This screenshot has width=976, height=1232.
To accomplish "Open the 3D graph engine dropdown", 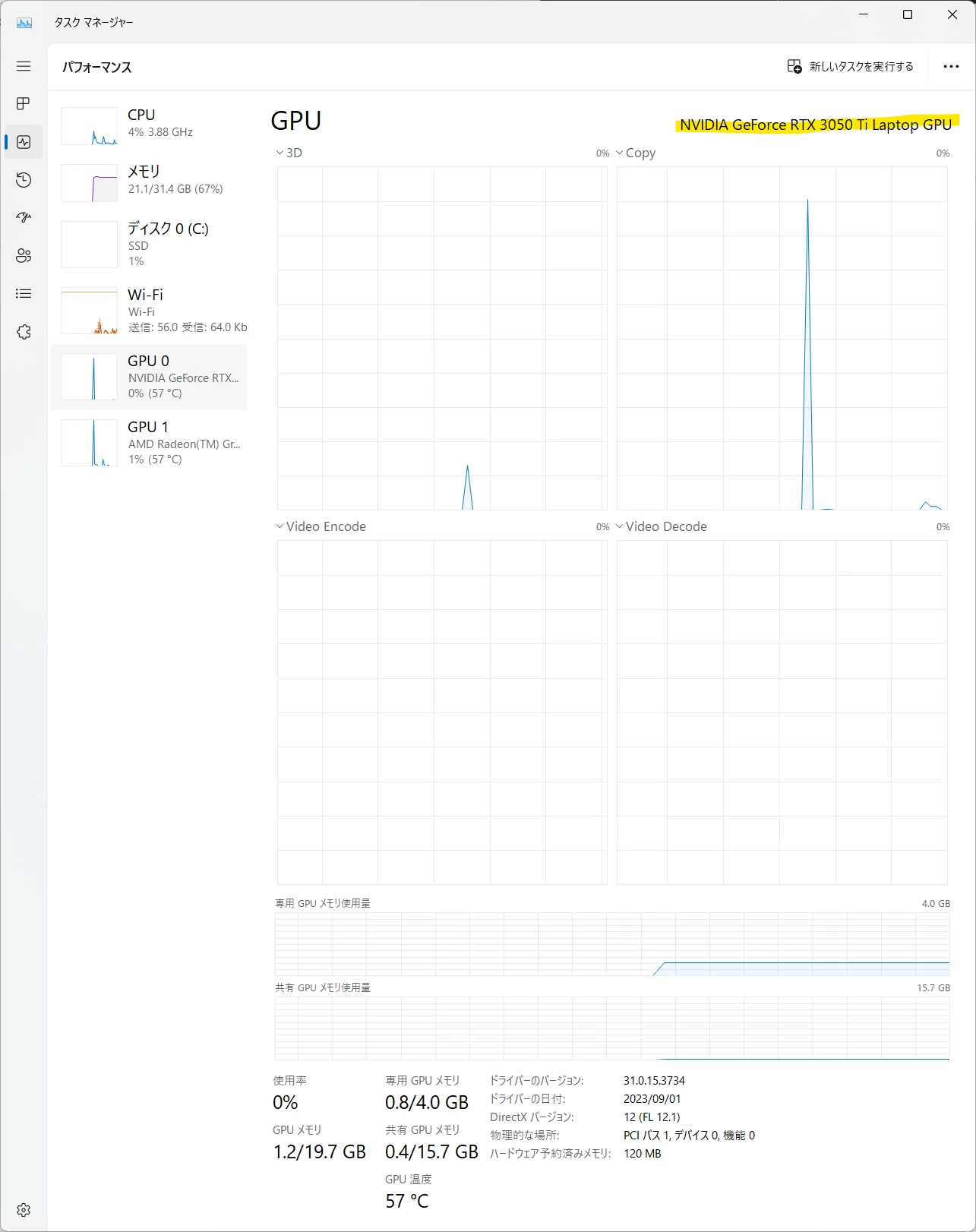I will coord(289,153).
